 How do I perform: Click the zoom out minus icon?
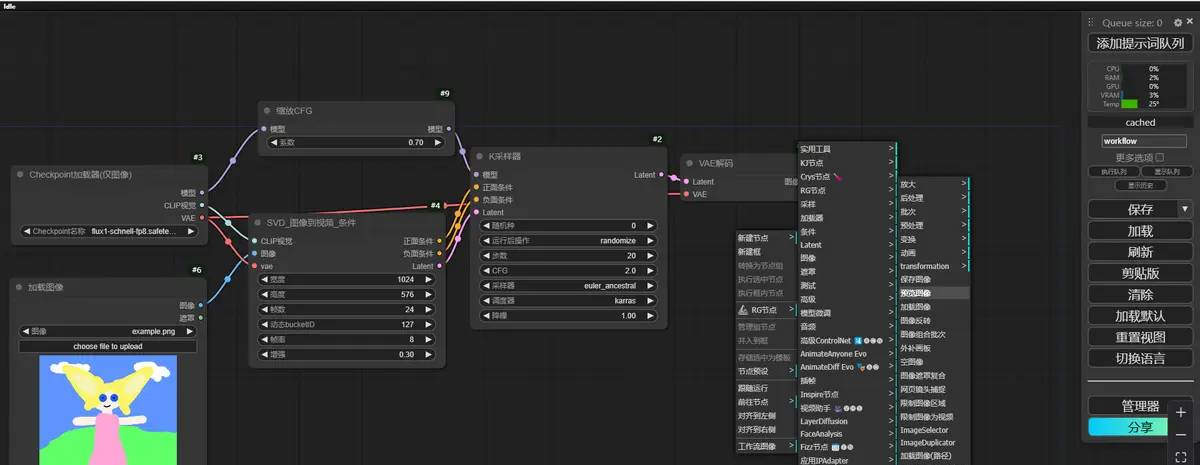1180,435
